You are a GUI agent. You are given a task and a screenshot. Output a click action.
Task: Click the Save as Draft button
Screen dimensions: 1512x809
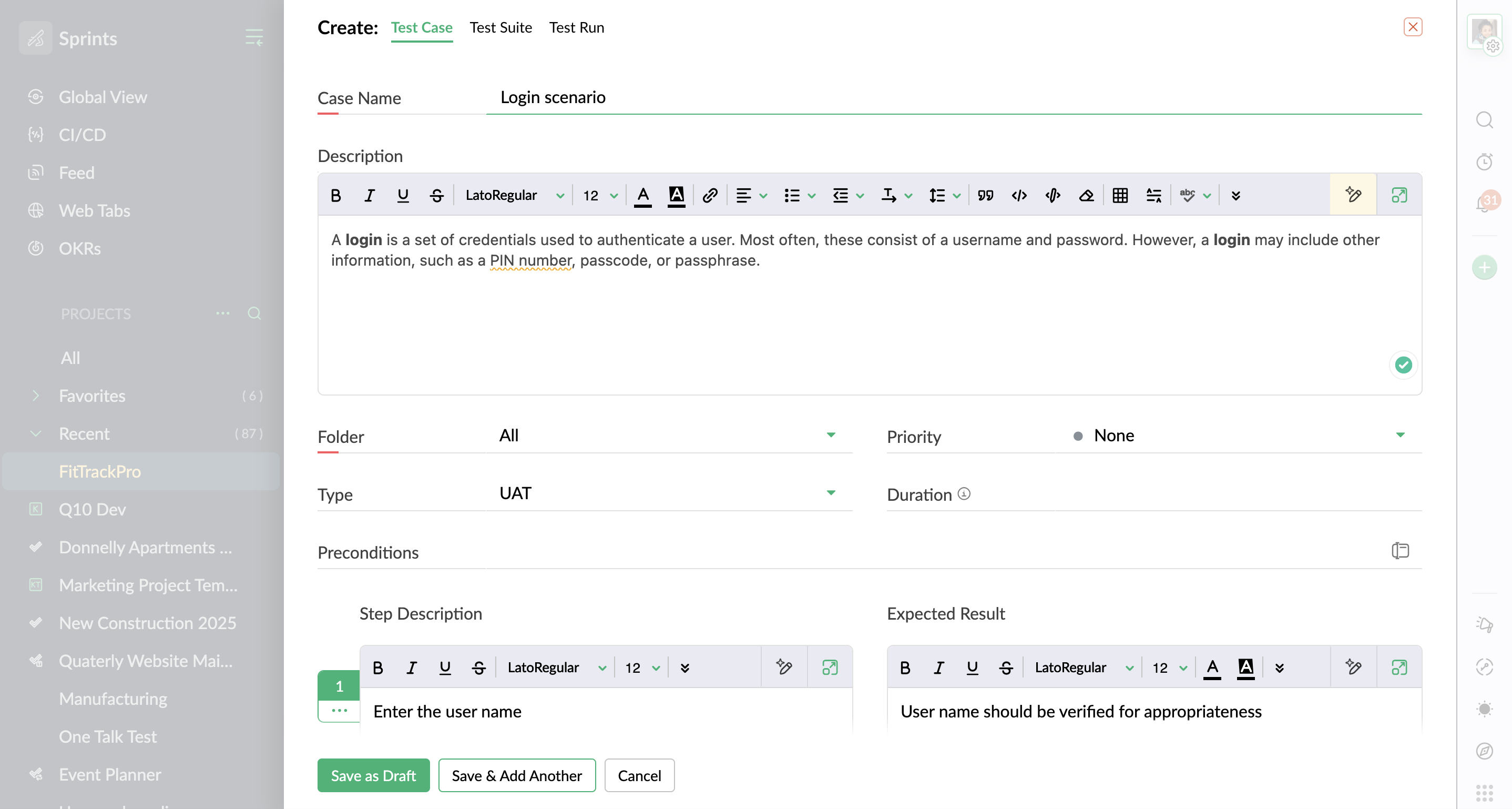[x=373, y=775]
